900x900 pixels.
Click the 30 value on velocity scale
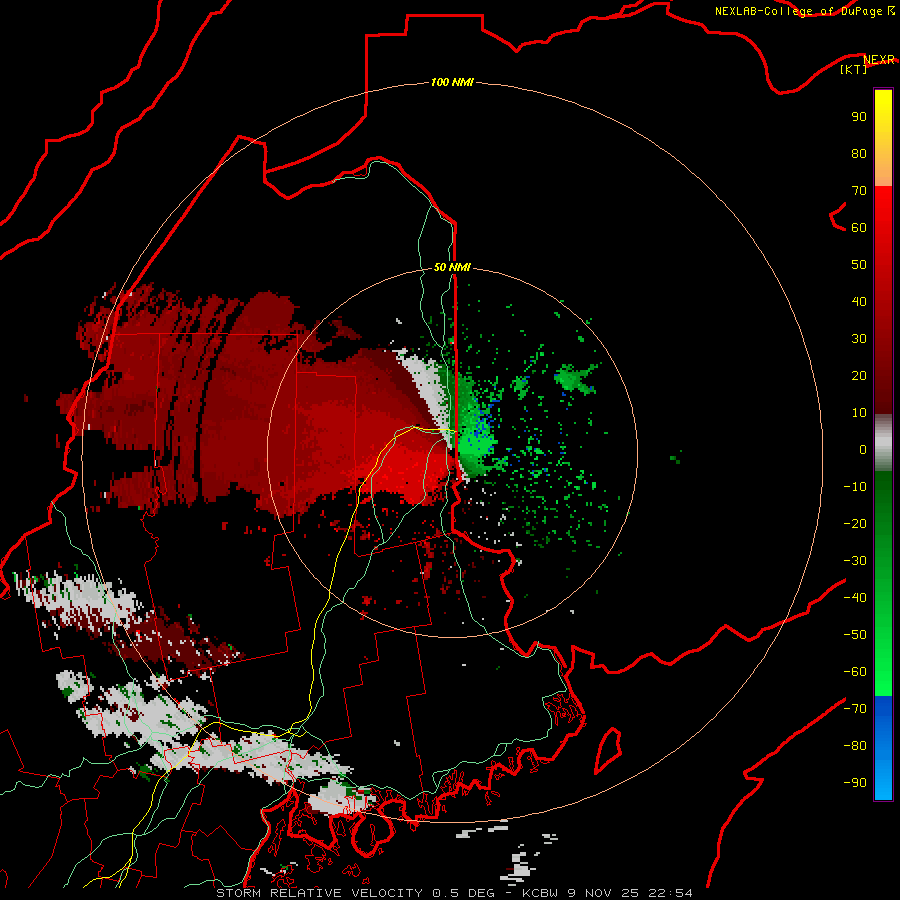coord(859,339)
